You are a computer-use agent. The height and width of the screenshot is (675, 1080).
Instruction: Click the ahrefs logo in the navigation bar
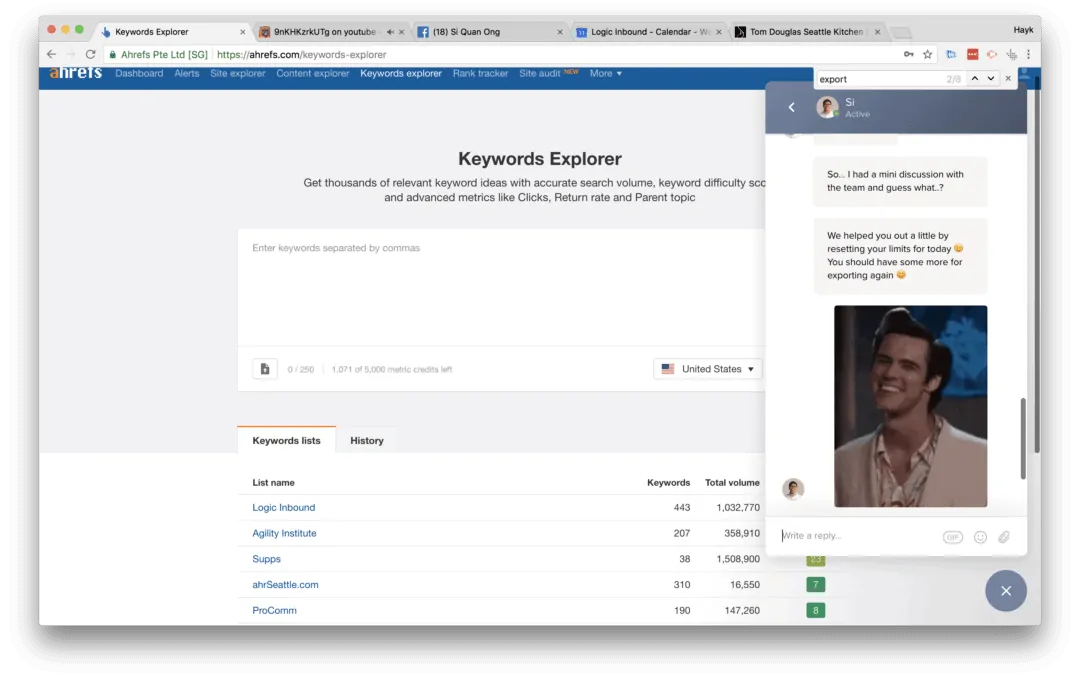click(75, 72)
